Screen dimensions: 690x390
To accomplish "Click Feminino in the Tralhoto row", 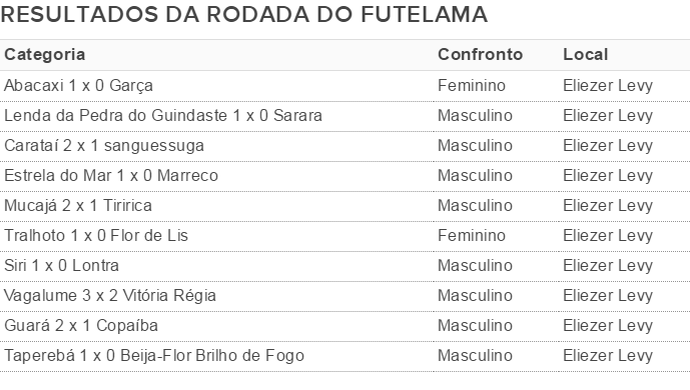I will (471, 235).
